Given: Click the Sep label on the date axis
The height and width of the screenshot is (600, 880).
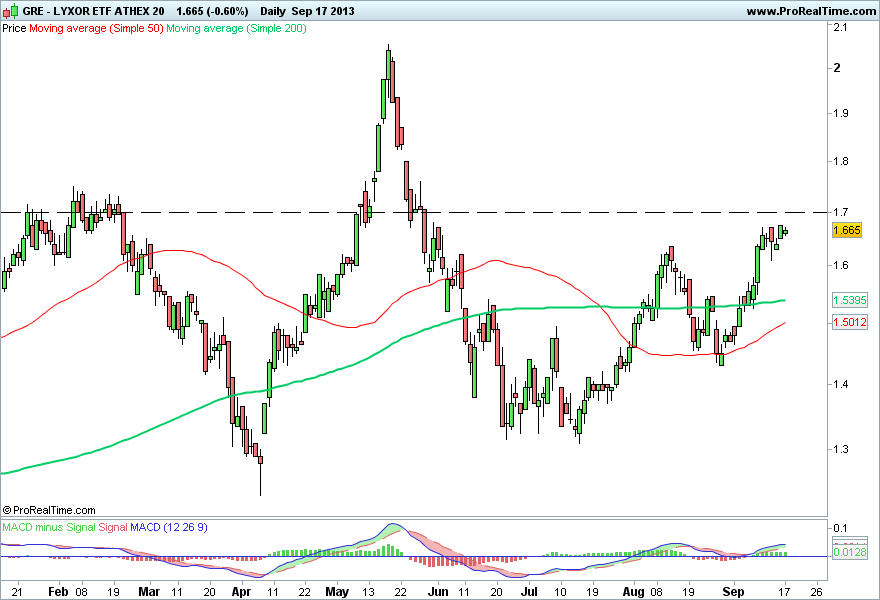Looking at the screenshot, I should 733,592.
